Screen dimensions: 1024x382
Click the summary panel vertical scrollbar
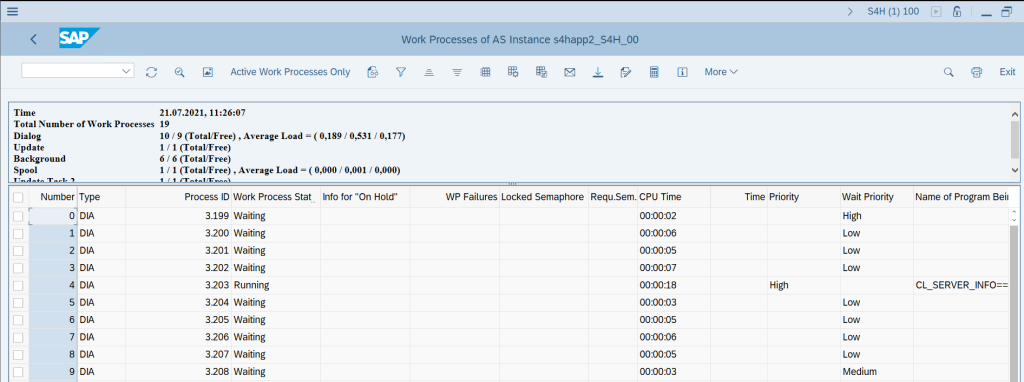tap(1014, 140)
